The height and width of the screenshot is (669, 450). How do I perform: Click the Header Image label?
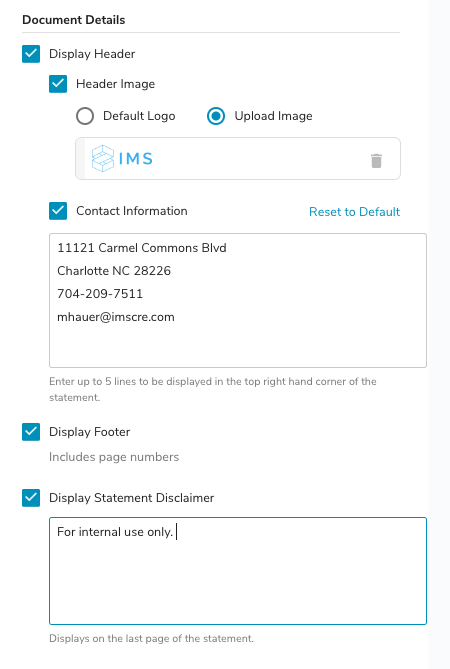point(116,84)
